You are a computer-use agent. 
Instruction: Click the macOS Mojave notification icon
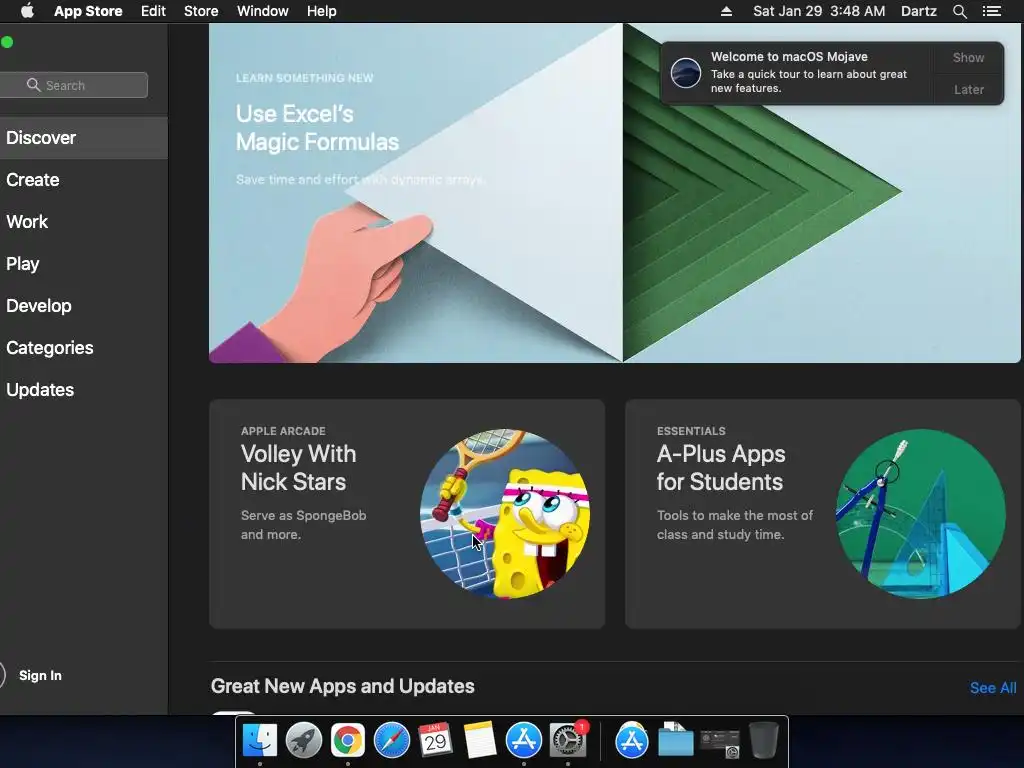click(686, 72)
